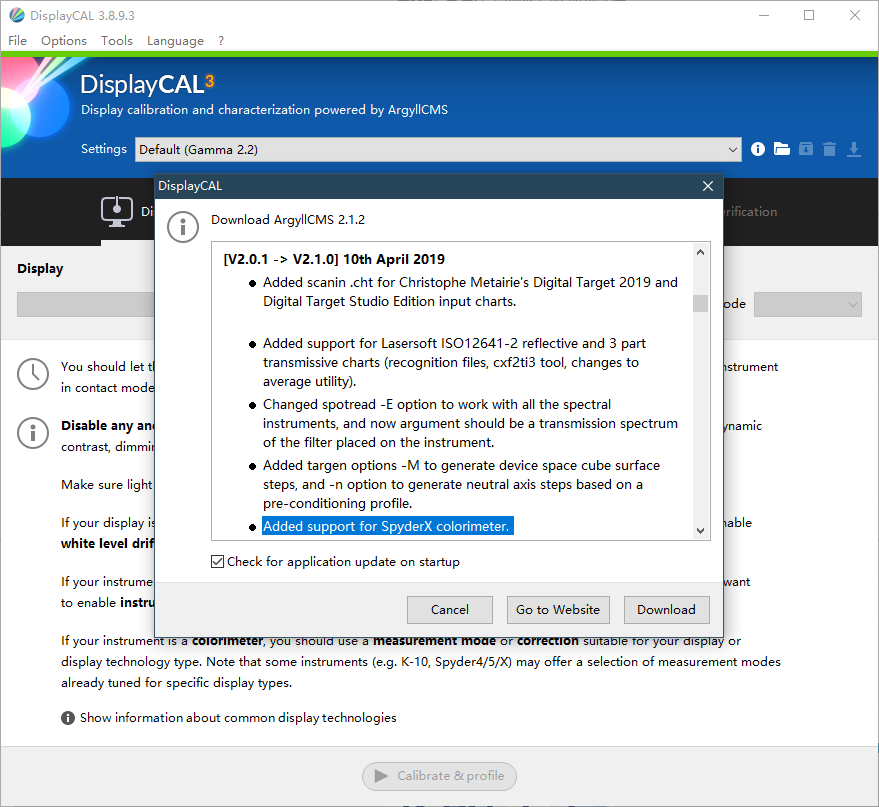Click the install profile icon
The width and height of the screenshot is (879, 807).
[x=806, y=149]
